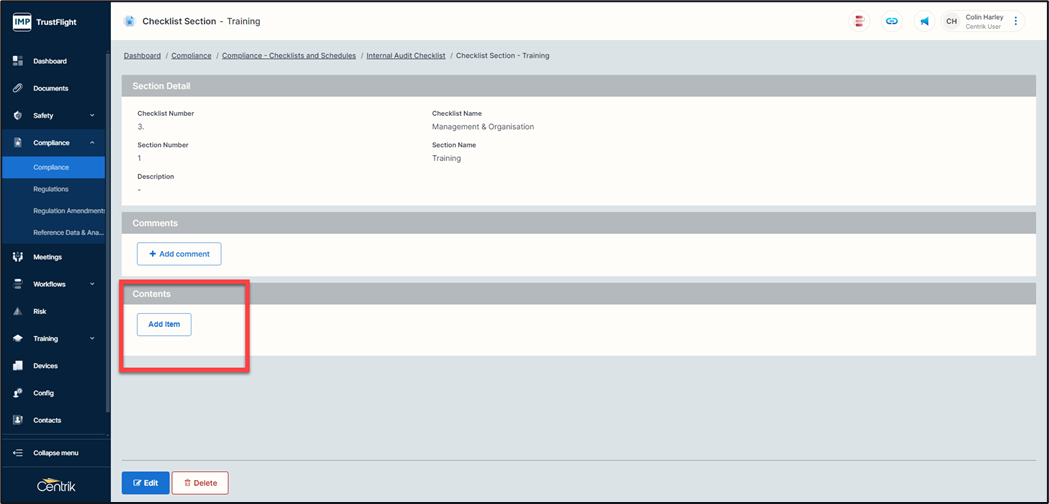Click the Add comment button
This screenshot has height=504, width=1049.
pyautogui.click(x=179, y=254)
